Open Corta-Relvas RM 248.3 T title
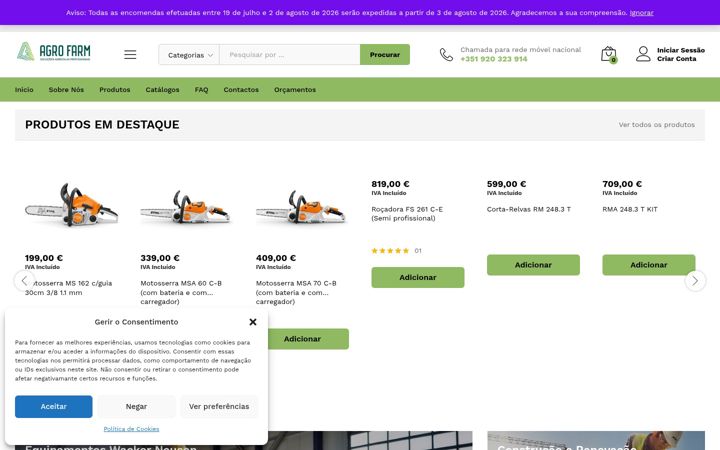The image size is (720, 450). click(x=529, y=209)
